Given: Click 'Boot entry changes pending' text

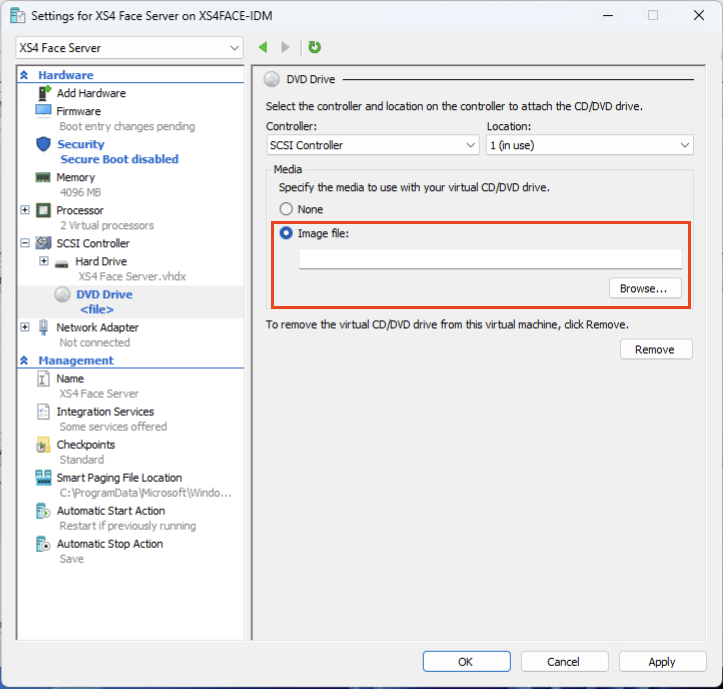Looking at the screenshot, I should [127, 126].
